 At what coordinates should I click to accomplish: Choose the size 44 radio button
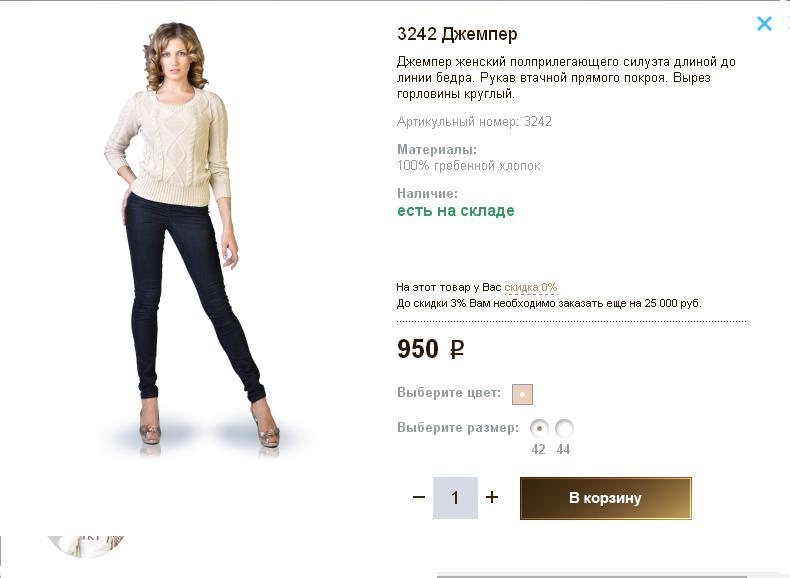click(x=564, y=428)
